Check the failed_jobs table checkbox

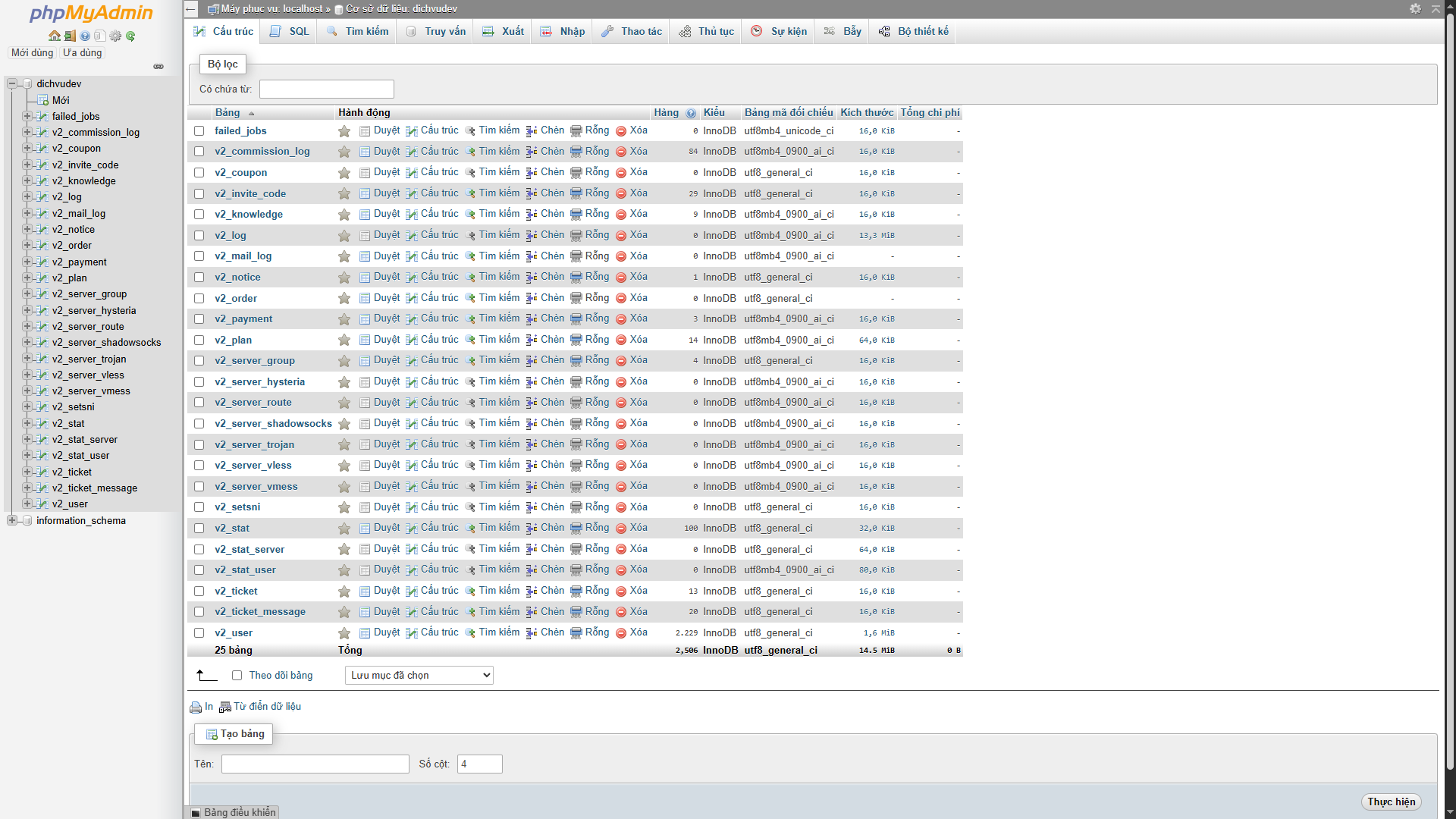point(199,131)
